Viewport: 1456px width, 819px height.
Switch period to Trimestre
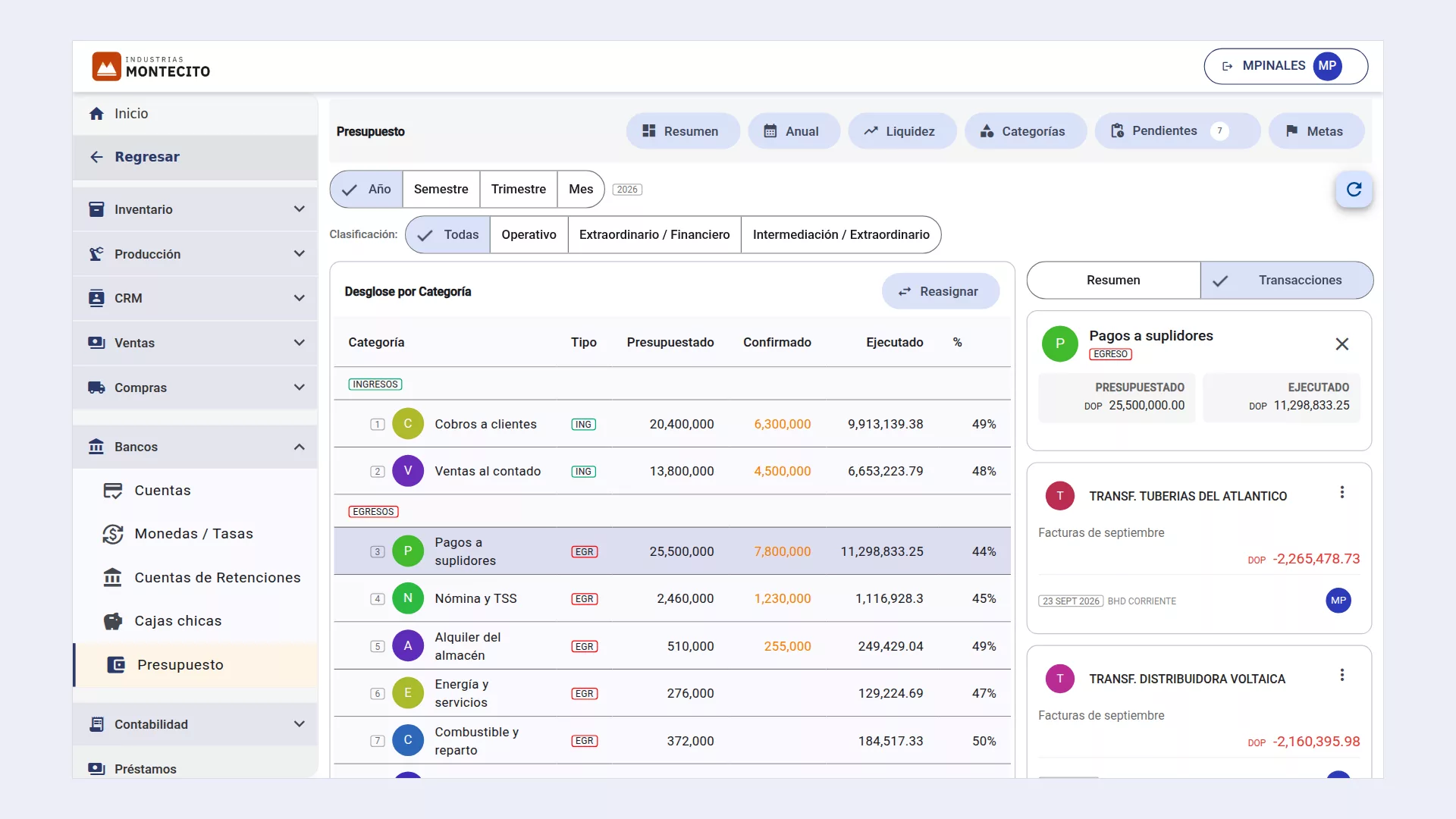point(518,190)
